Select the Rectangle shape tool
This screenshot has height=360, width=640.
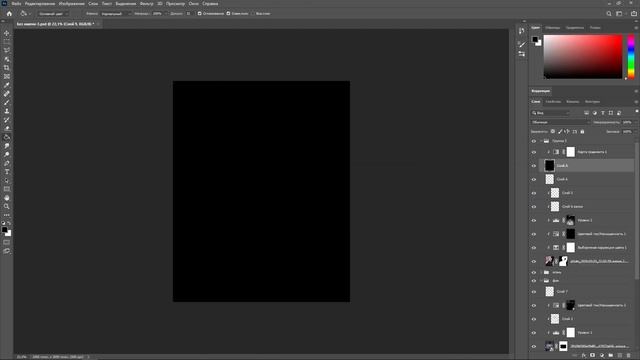pyautogui.click(x=7, y=189)
